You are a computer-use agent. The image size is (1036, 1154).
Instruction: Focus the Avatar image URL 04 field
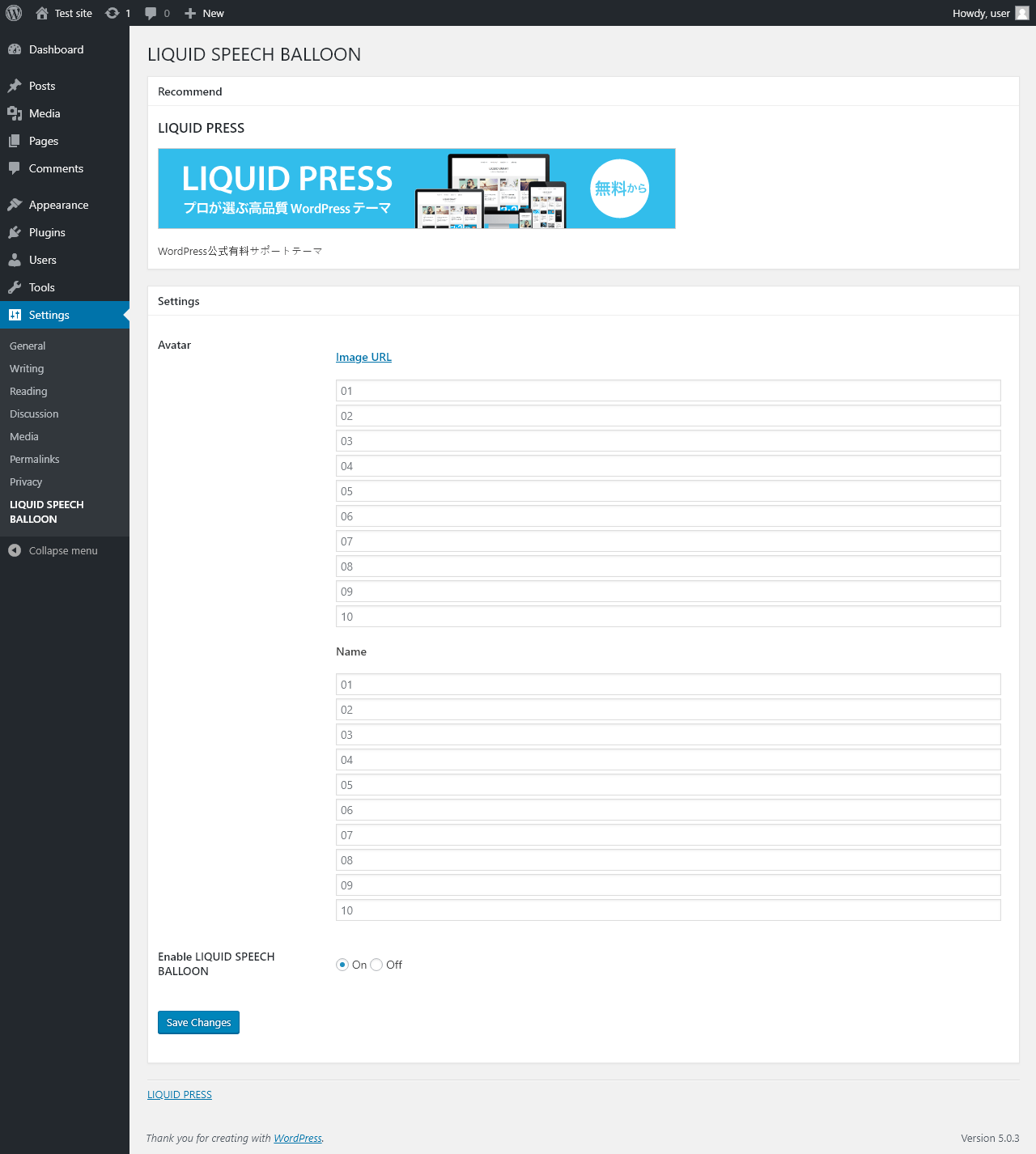[x=669, y=466]
